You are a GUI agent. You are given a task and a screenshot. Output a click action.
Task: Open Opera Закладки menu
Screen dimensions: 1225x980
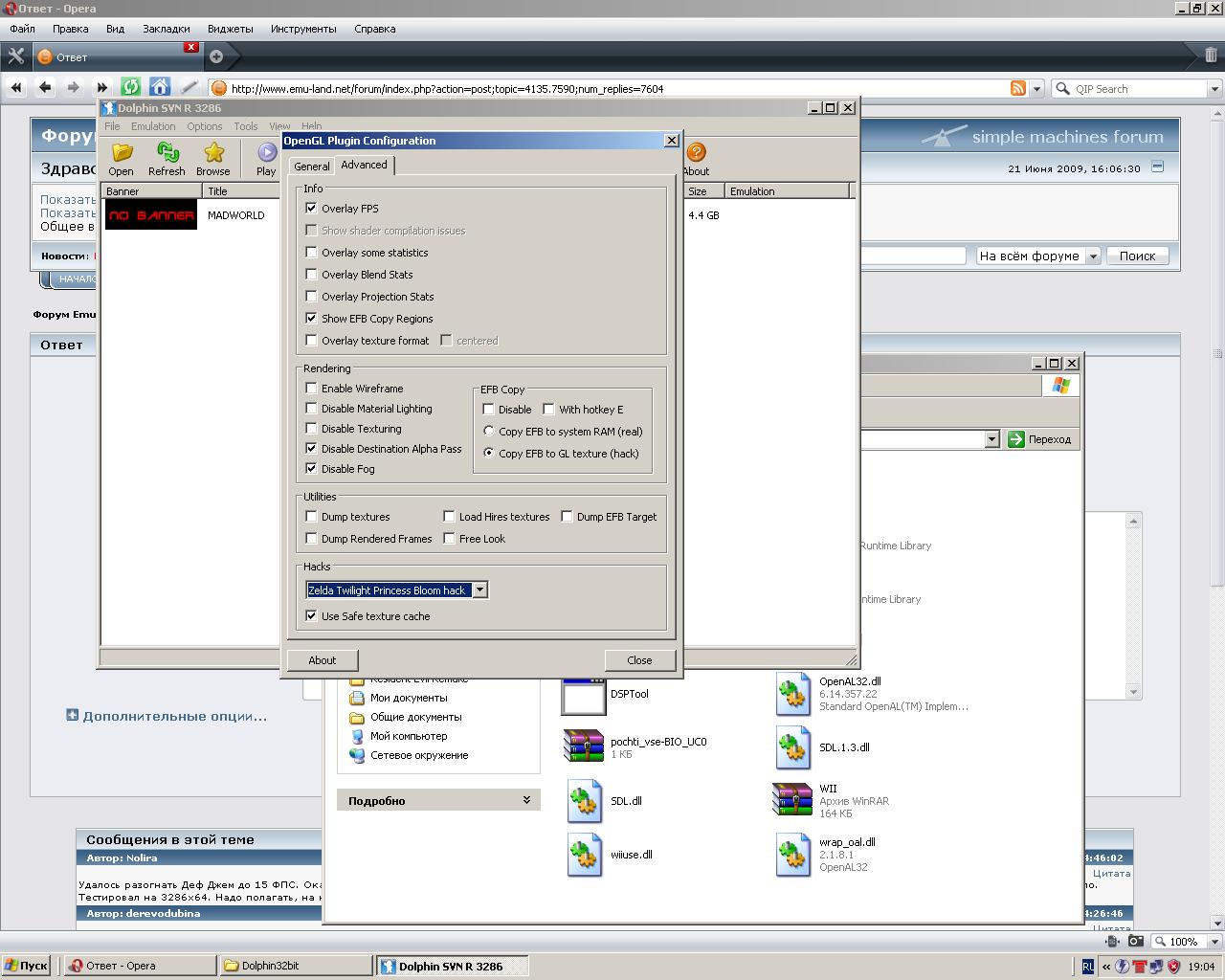(167, 29)
